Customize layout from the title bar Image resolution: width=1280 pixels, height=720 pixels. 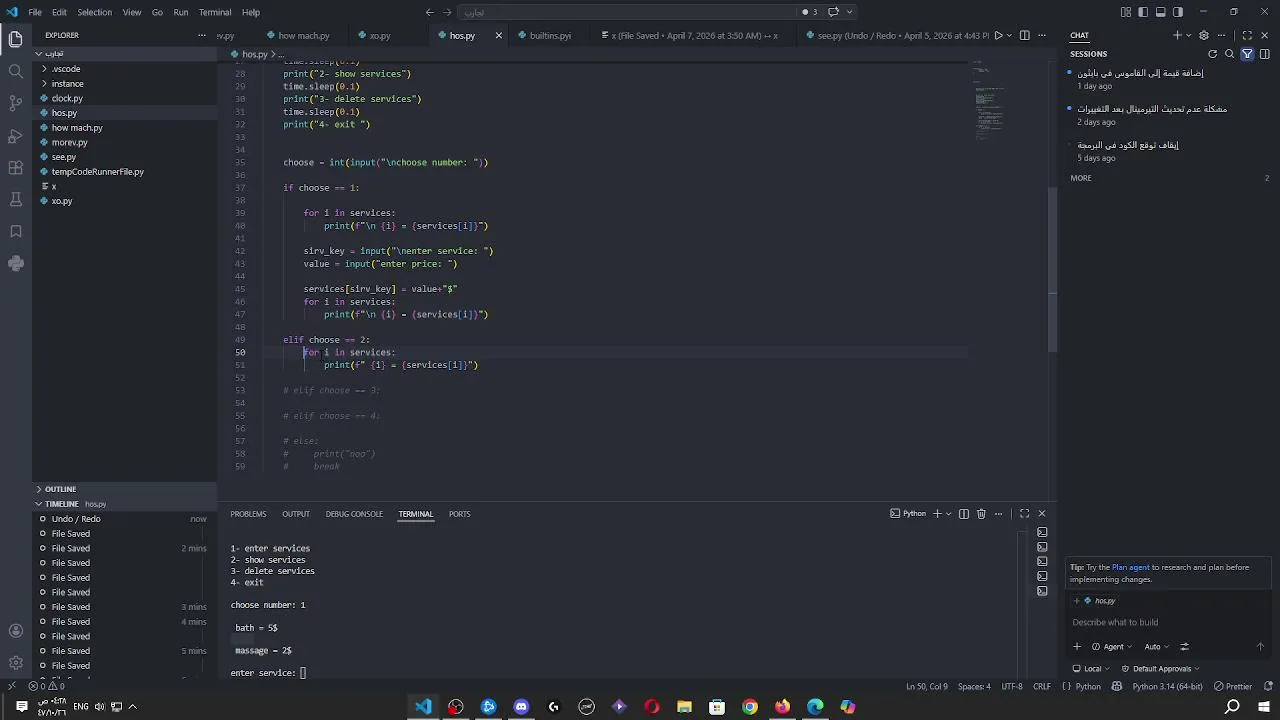1126,12
